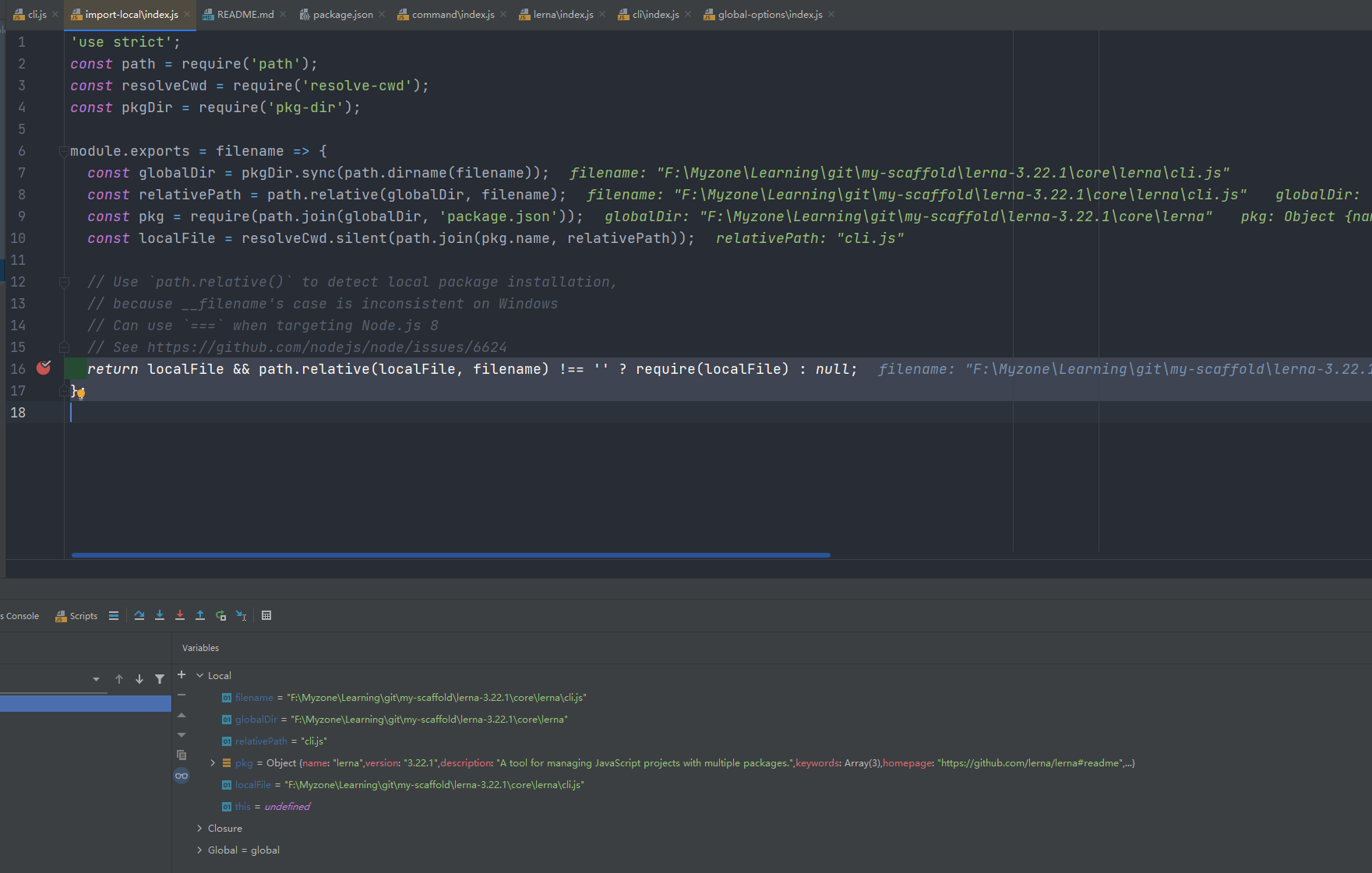
Task: Select the globalDir variable row
Action: tap(771, 720)
